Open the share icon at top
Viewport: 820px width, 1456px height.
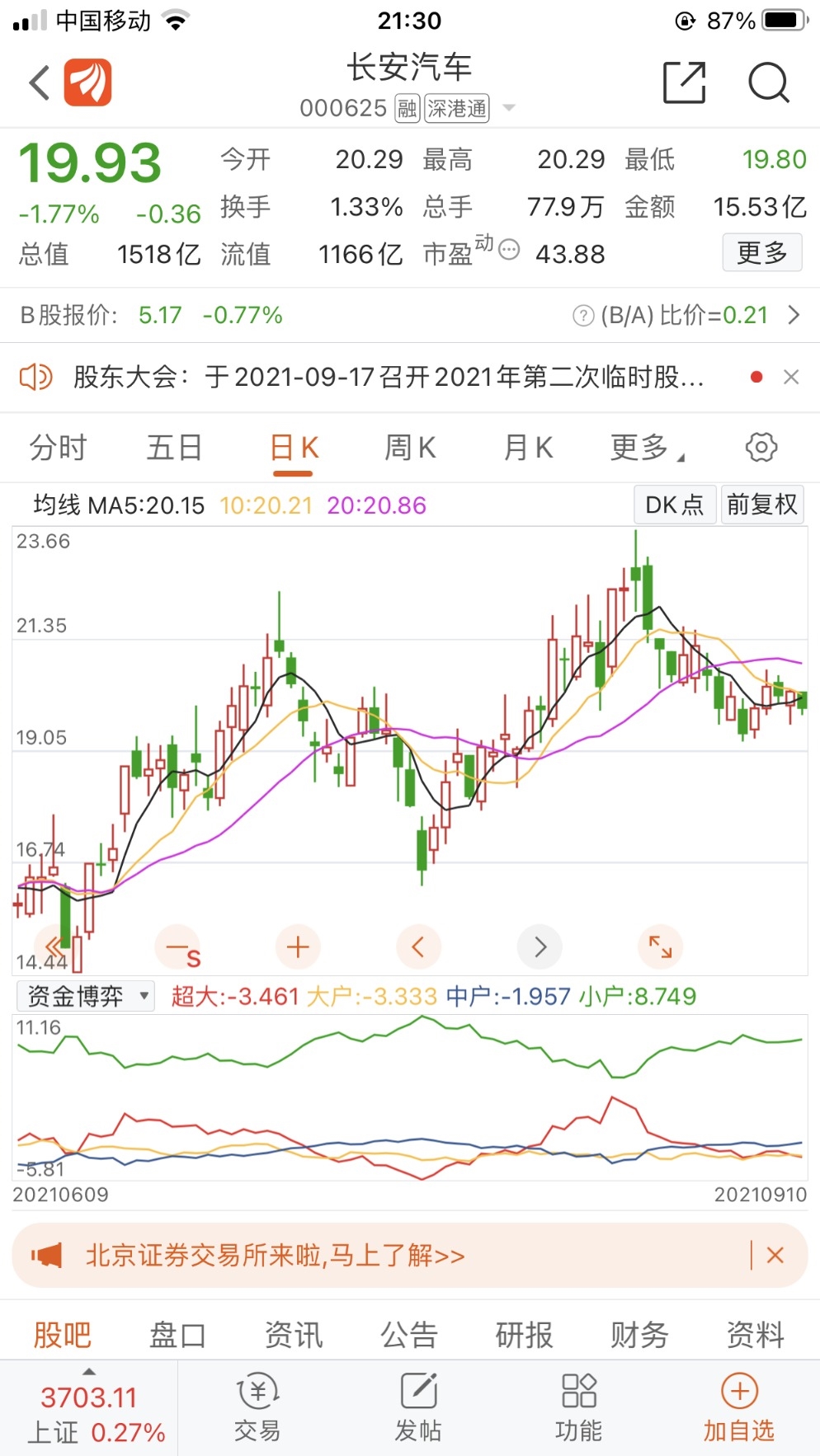tap(685, 82)
